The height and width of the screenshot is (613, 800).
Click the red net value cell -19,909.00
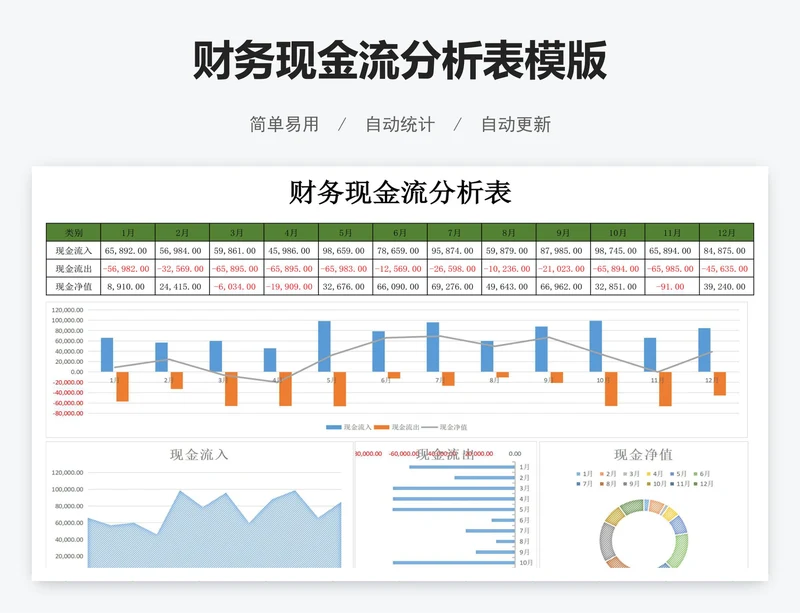(291, 286)
